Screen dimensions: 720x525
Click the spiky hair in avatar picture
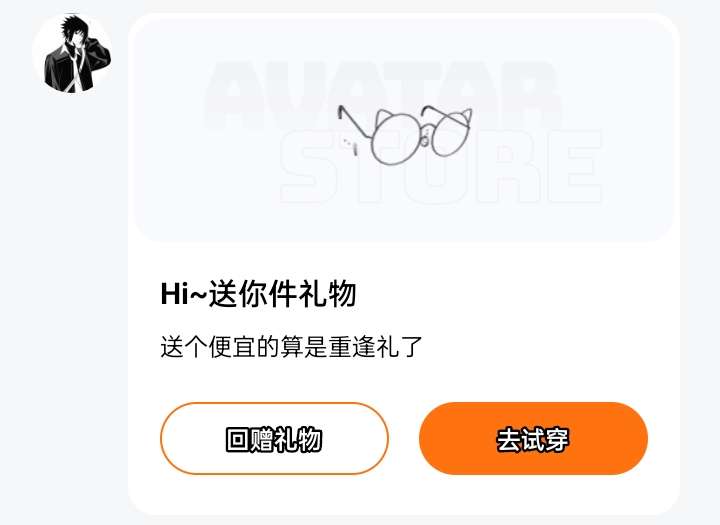pos(73,28)
